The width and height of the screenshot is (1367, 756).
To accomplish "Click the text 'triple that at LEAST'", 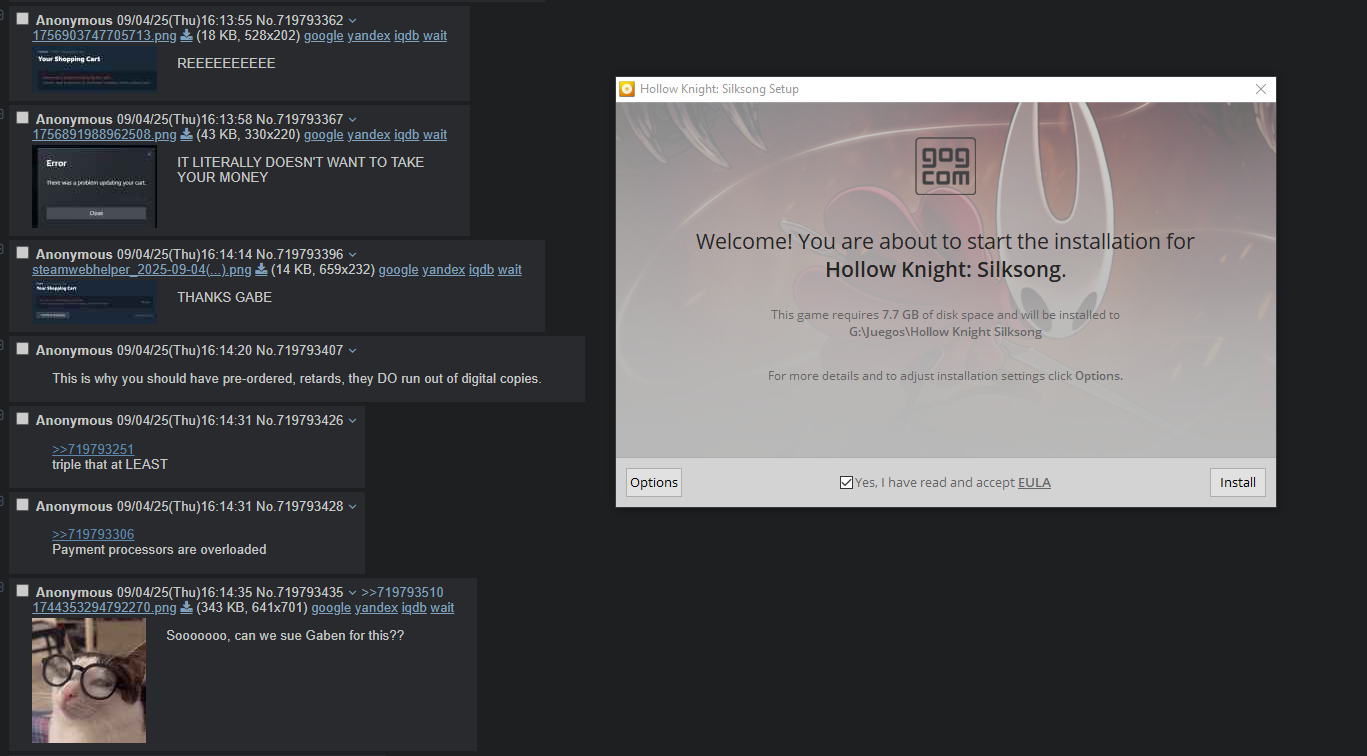I will [x=110, y=465].
